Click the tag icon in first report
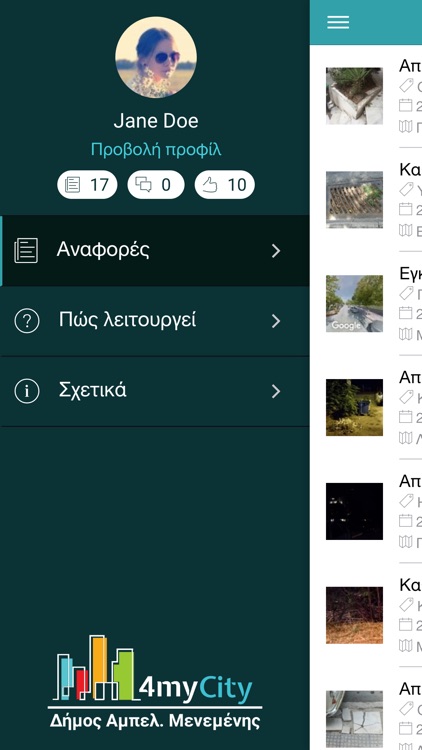Image resolution: width=422 pixels, height=750 pixels. tap(406, 86)
